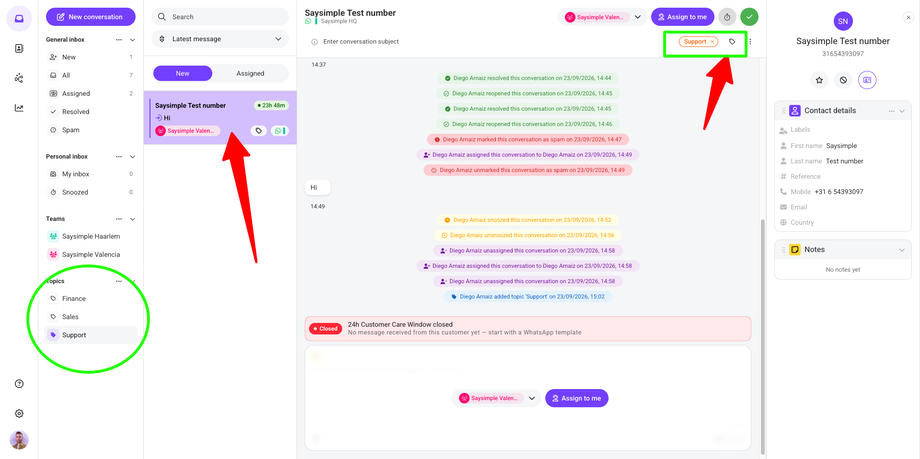
Task: Open the contacts icon in left rail
Action: tap(19, 49)
